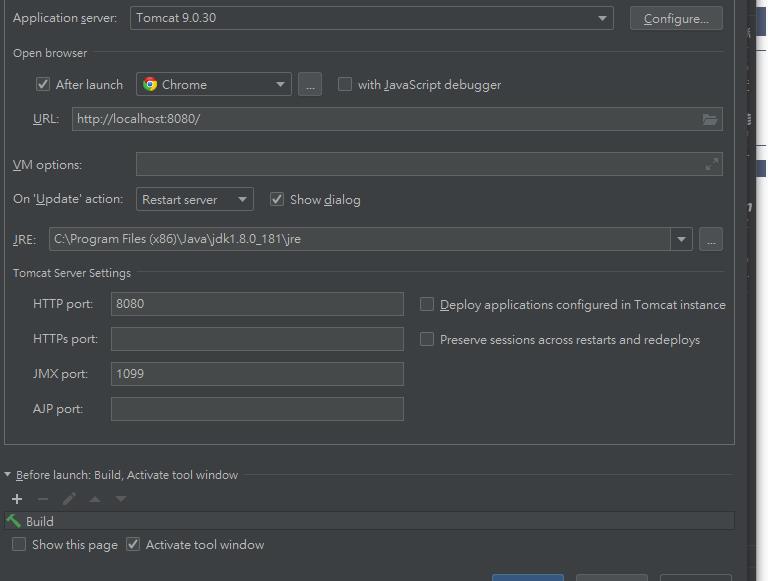Open the On 'Update' action dropdown

195,199
